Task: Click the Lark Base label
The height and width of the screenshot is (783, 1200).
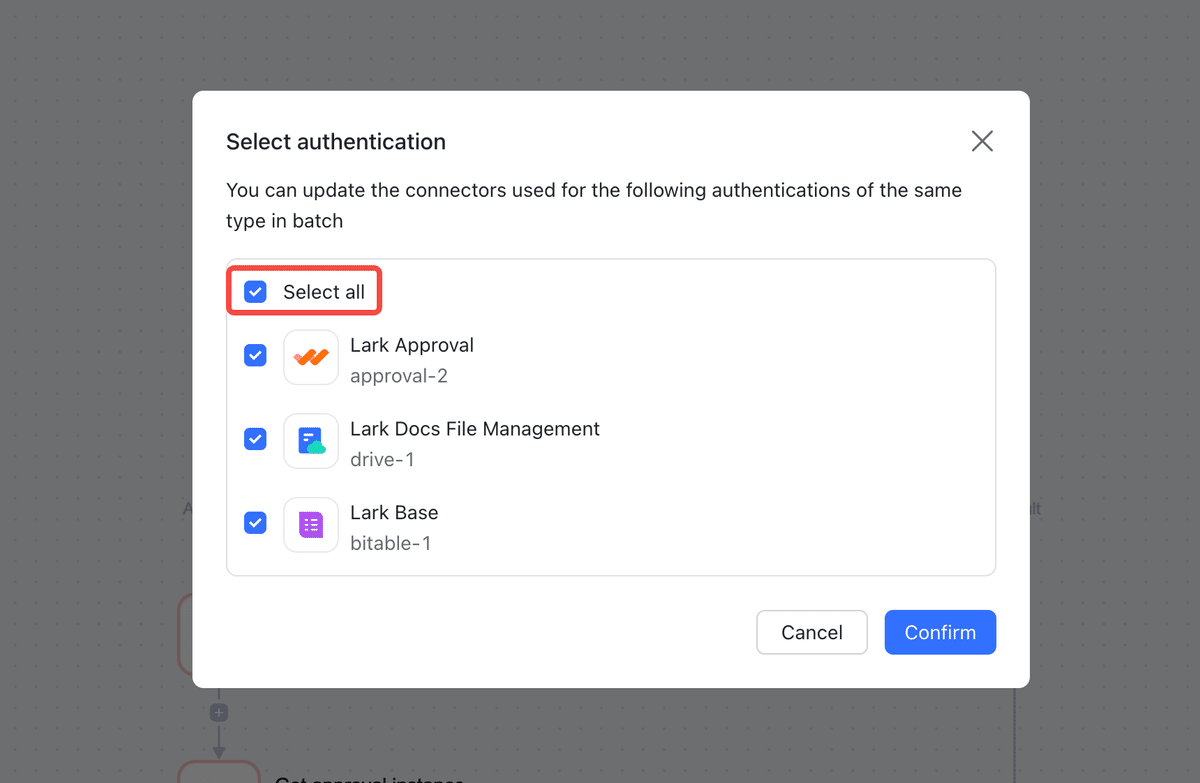Action: (394, 512)
